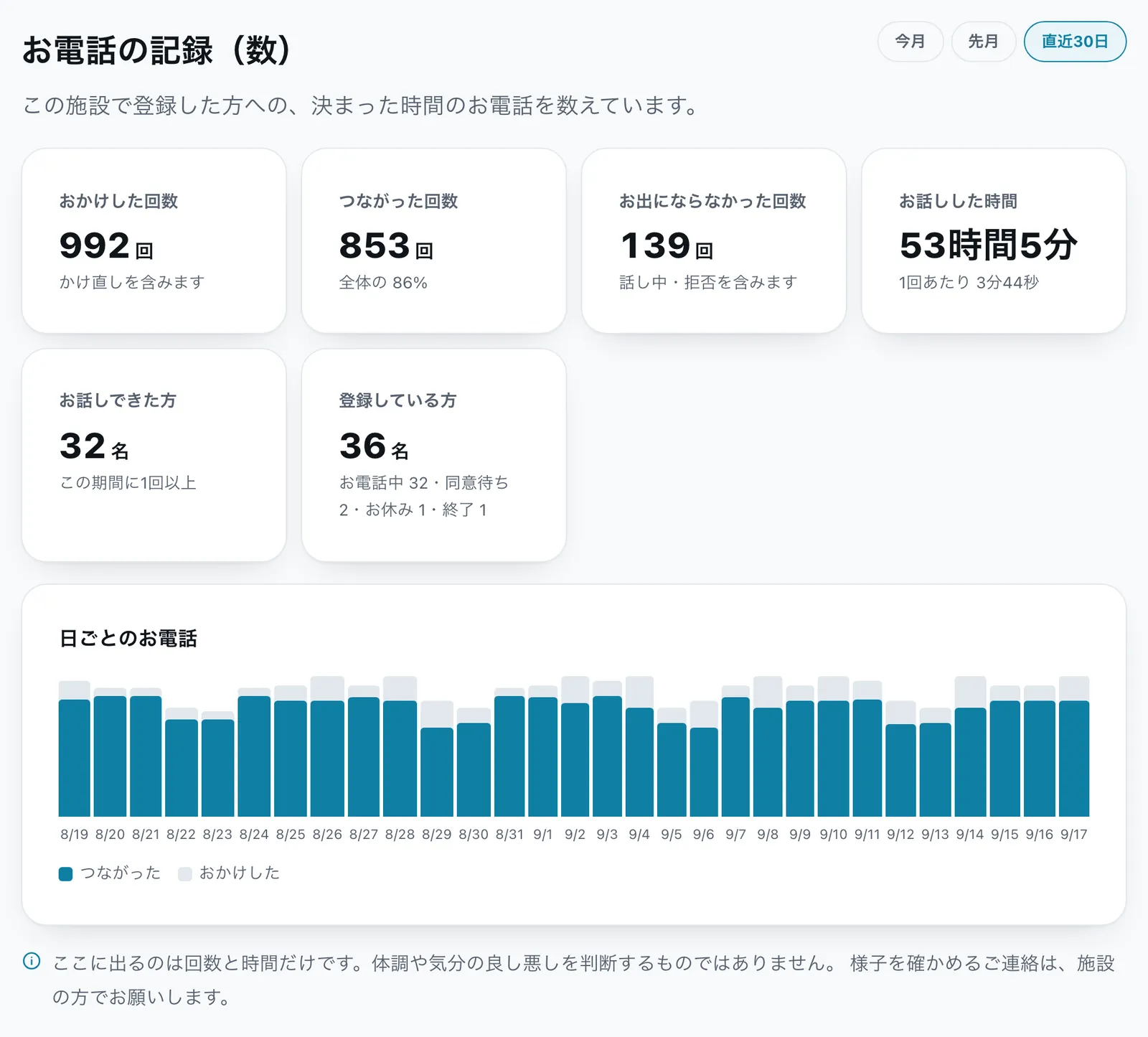This screenshot has width=1148, height=1037.
Task: Click the chart bar for 8/31
Action: pos(509,752)
